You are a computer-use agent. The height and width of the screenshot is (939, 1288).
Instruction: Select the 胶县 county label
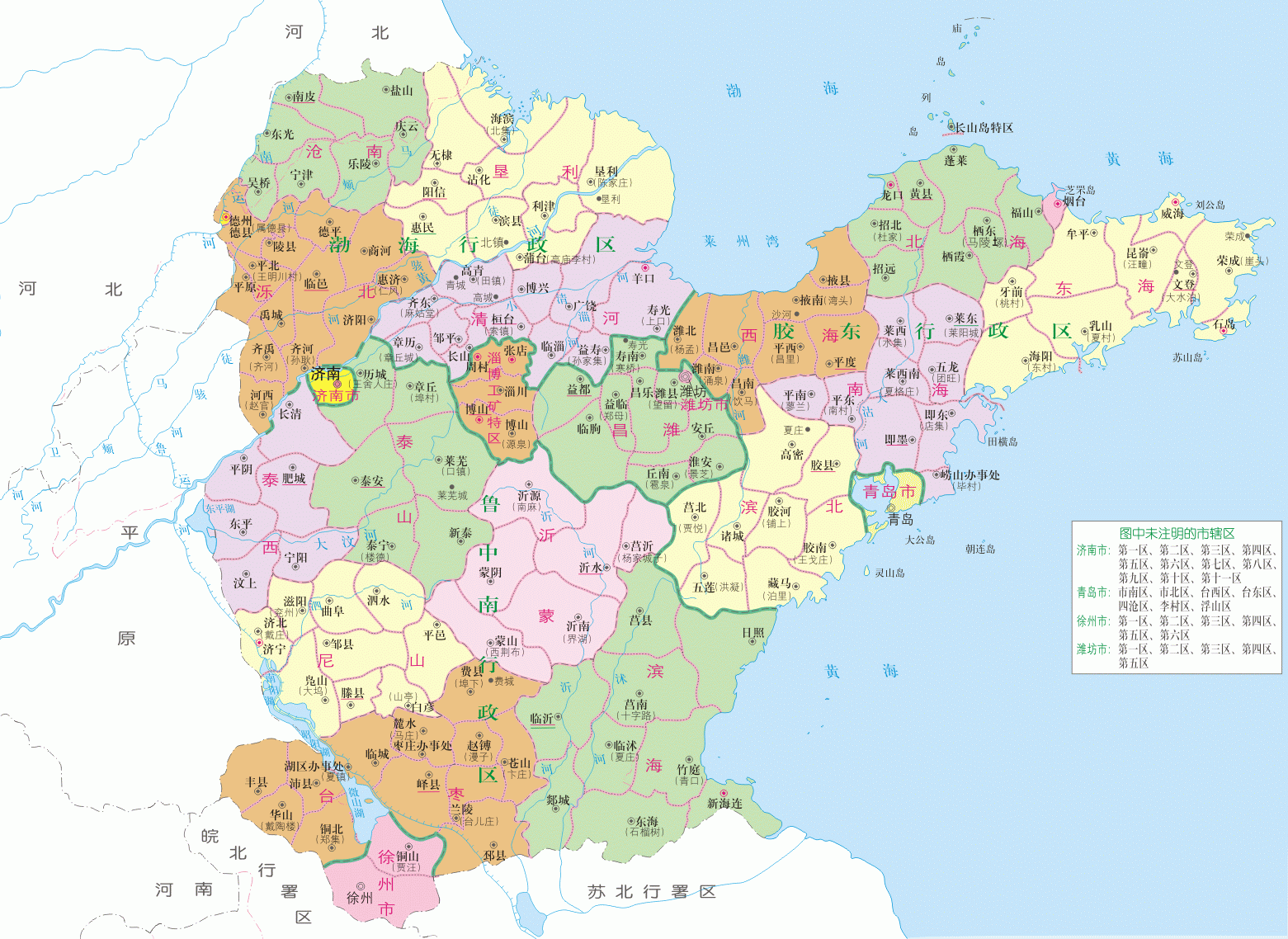click(822, 465)
